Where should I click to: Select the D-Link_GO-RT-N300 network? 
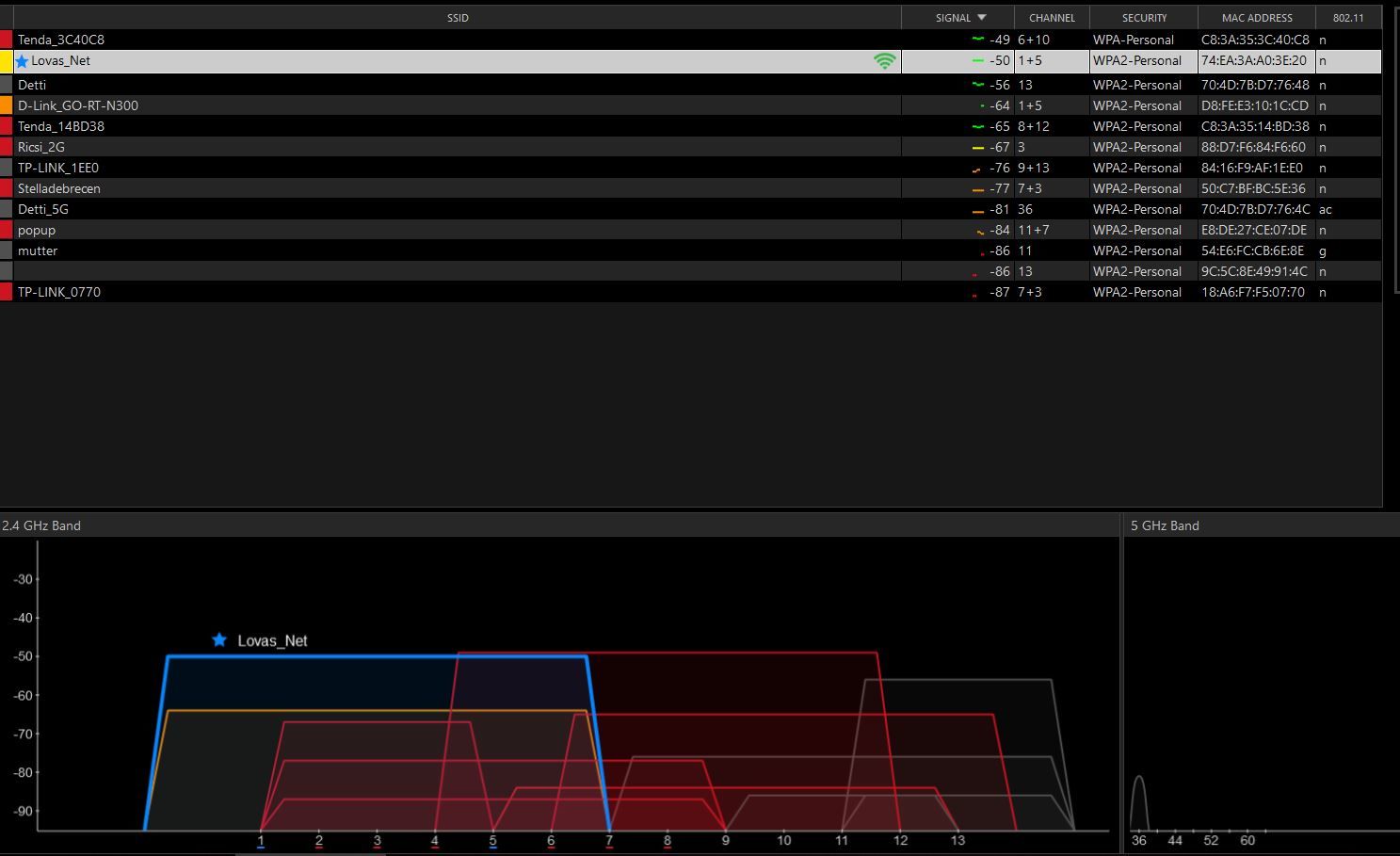(x=691, y=105)
